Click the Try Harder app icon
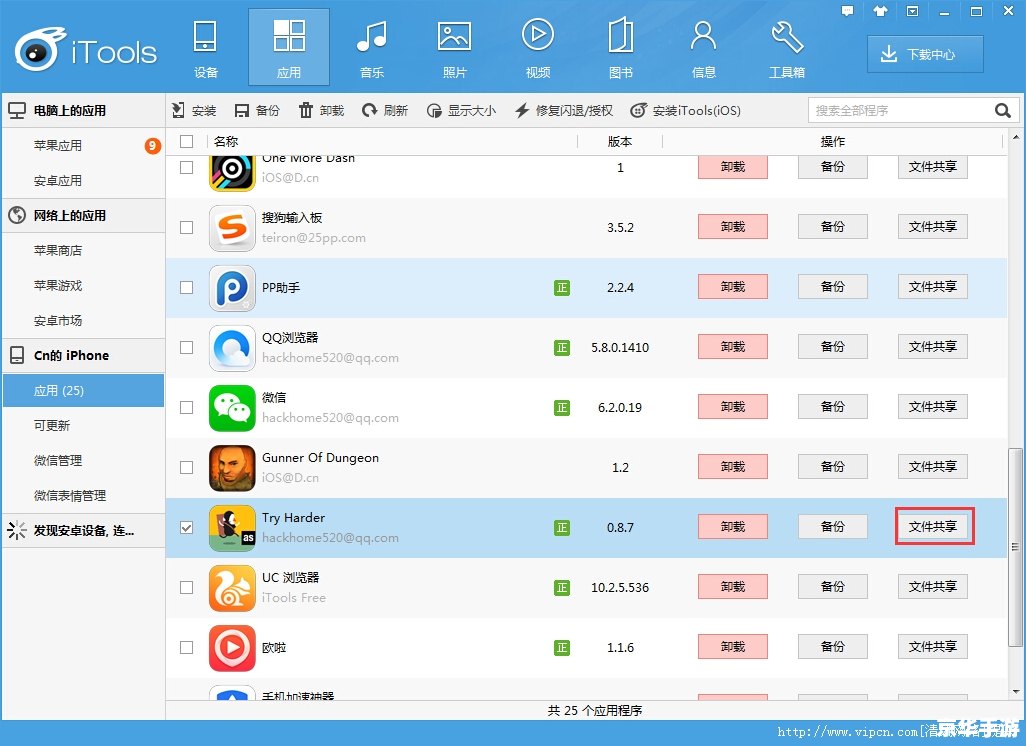 232,527
